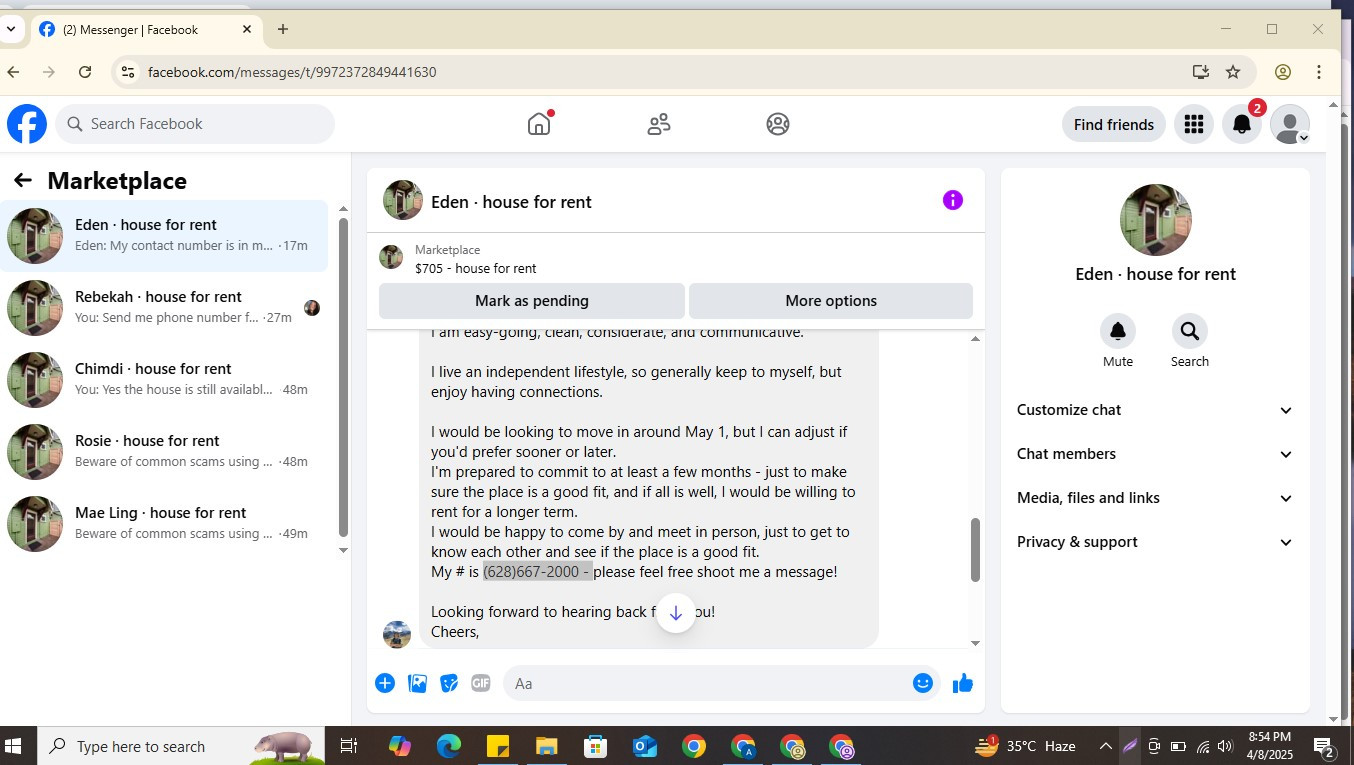Open the notifications bell
The width and height of the screenshot is (1354, 765).
tap(1242, 124)
